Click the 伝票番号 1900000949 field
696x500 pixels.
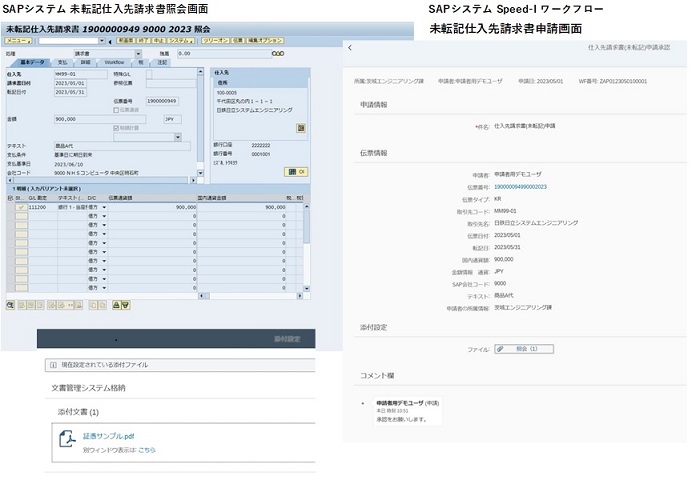click(162, 101)
